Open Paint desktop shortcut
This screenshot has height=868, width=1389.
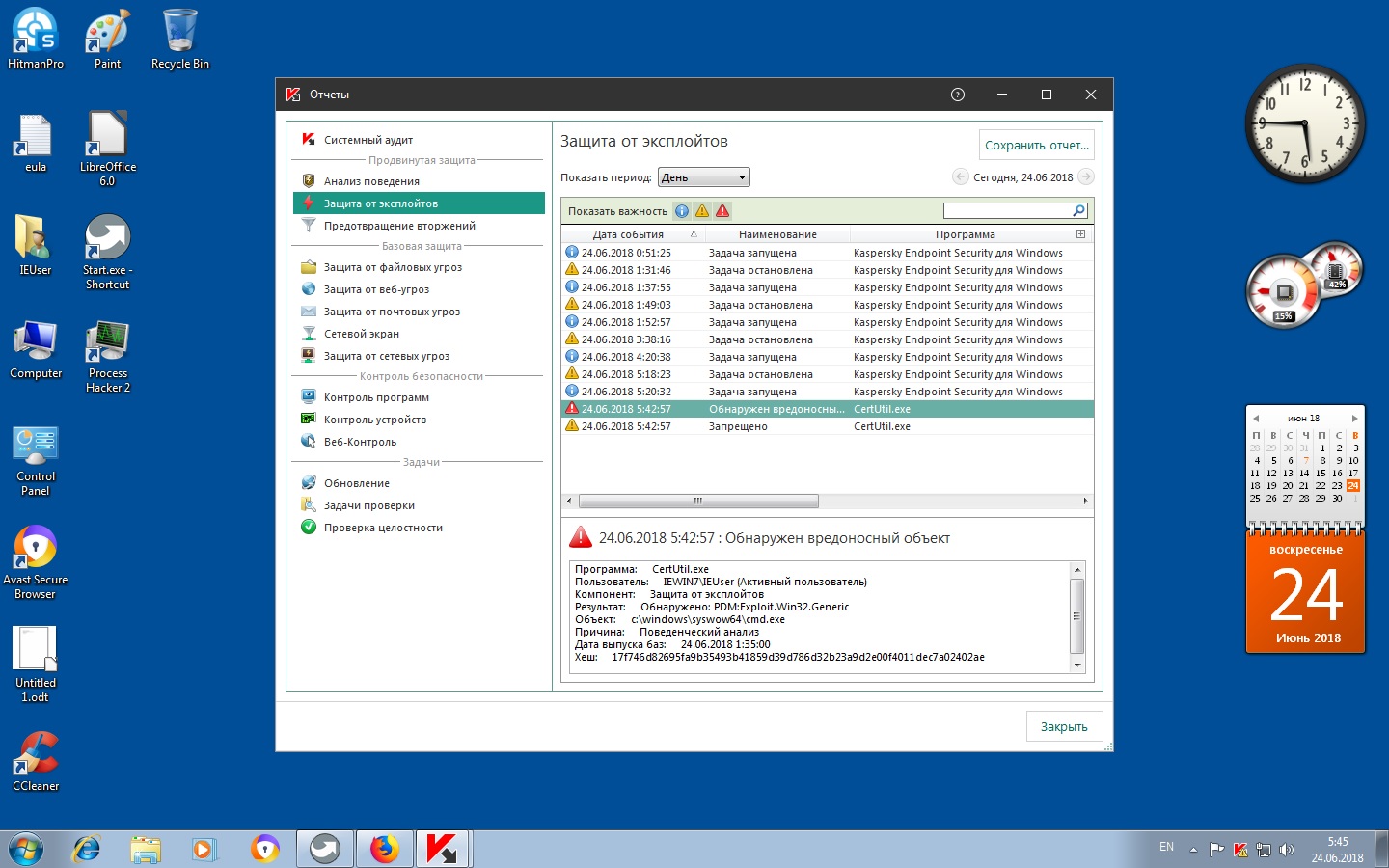click(x=107, y=40)
